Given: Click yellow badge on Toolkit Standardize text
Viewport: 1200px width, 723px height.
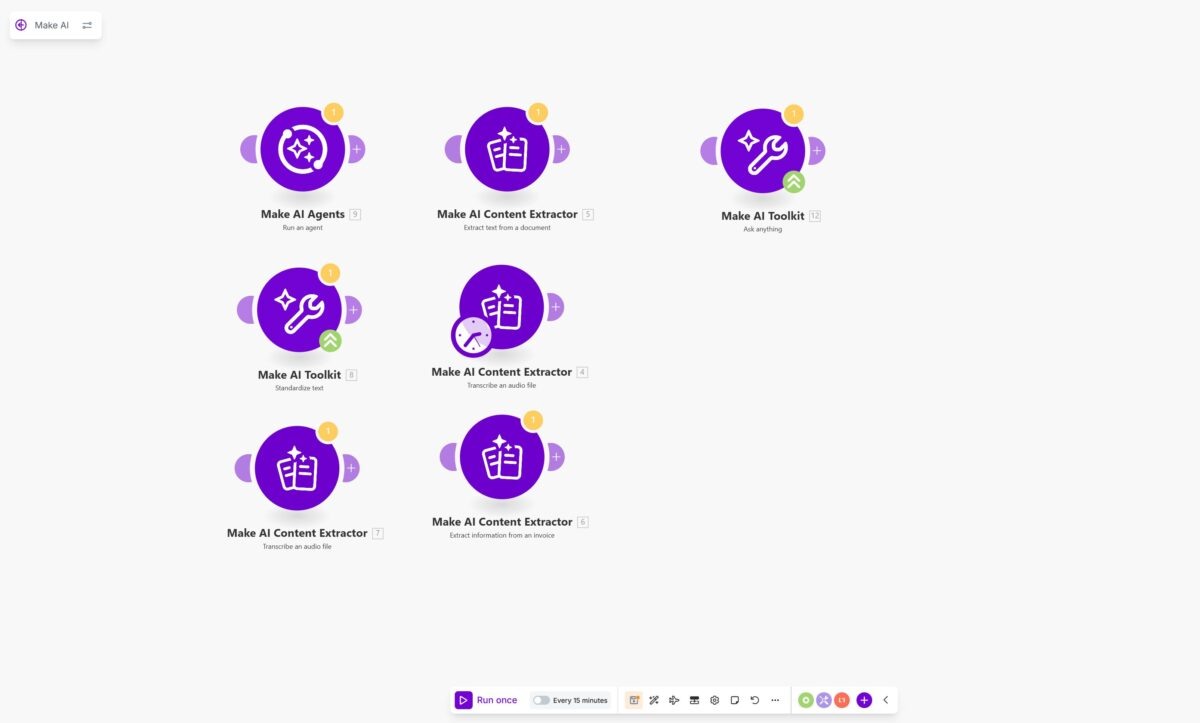Looking at the screenshot, I should 330,273.
